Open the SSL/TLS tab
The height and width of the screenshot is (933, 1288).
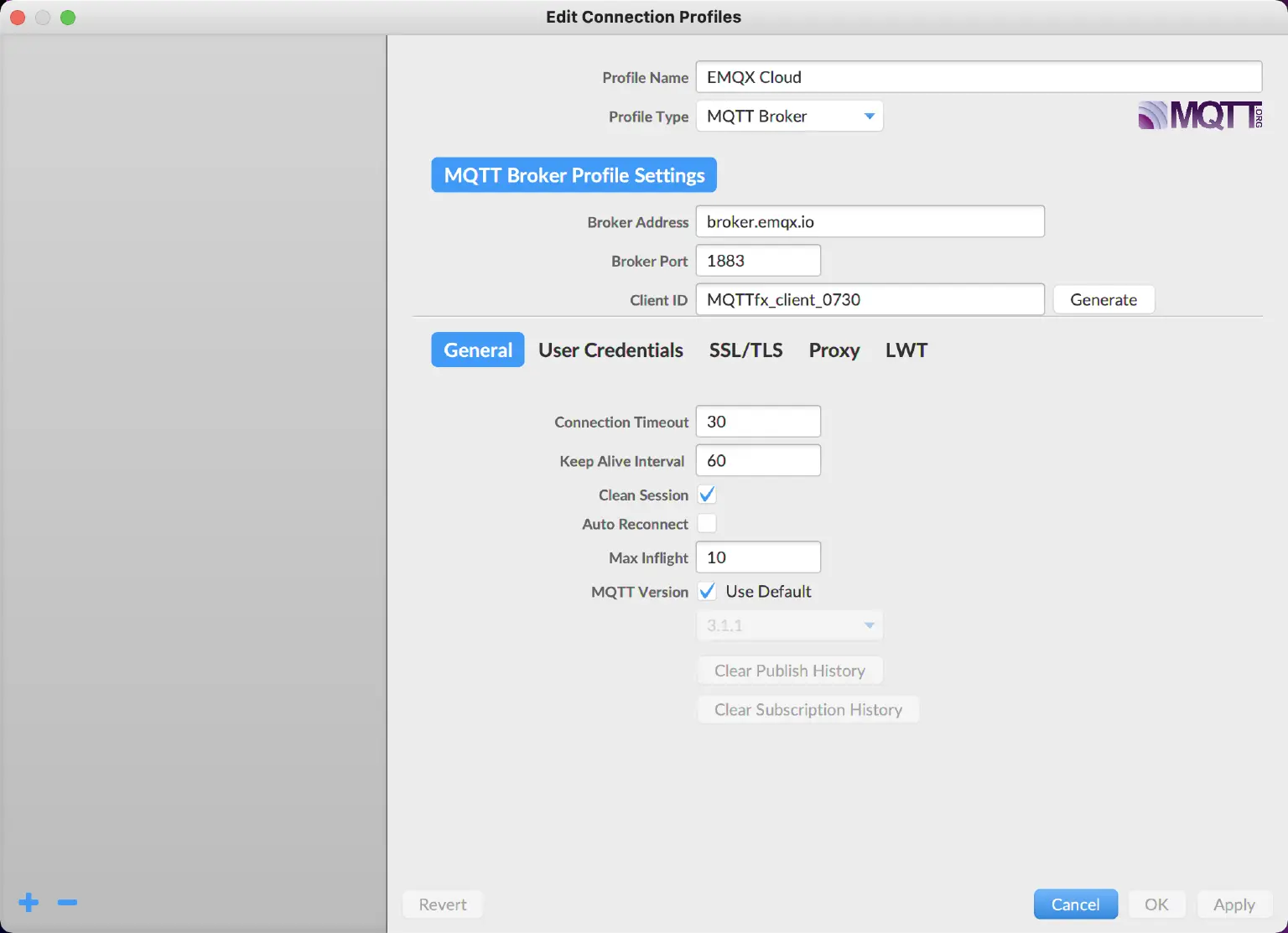pos(745,350)
